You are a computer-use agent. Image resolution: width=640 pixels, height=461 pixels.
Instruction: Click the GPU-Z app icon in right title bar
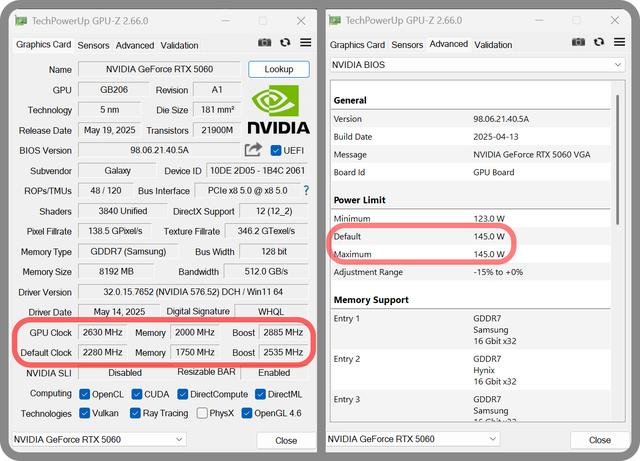point(335,20)
